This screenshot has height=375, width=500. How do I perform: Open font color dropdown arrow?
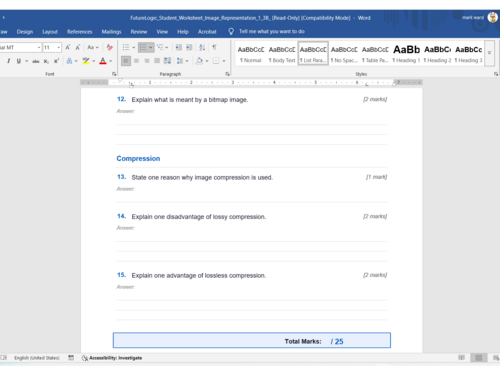[111, 61]
